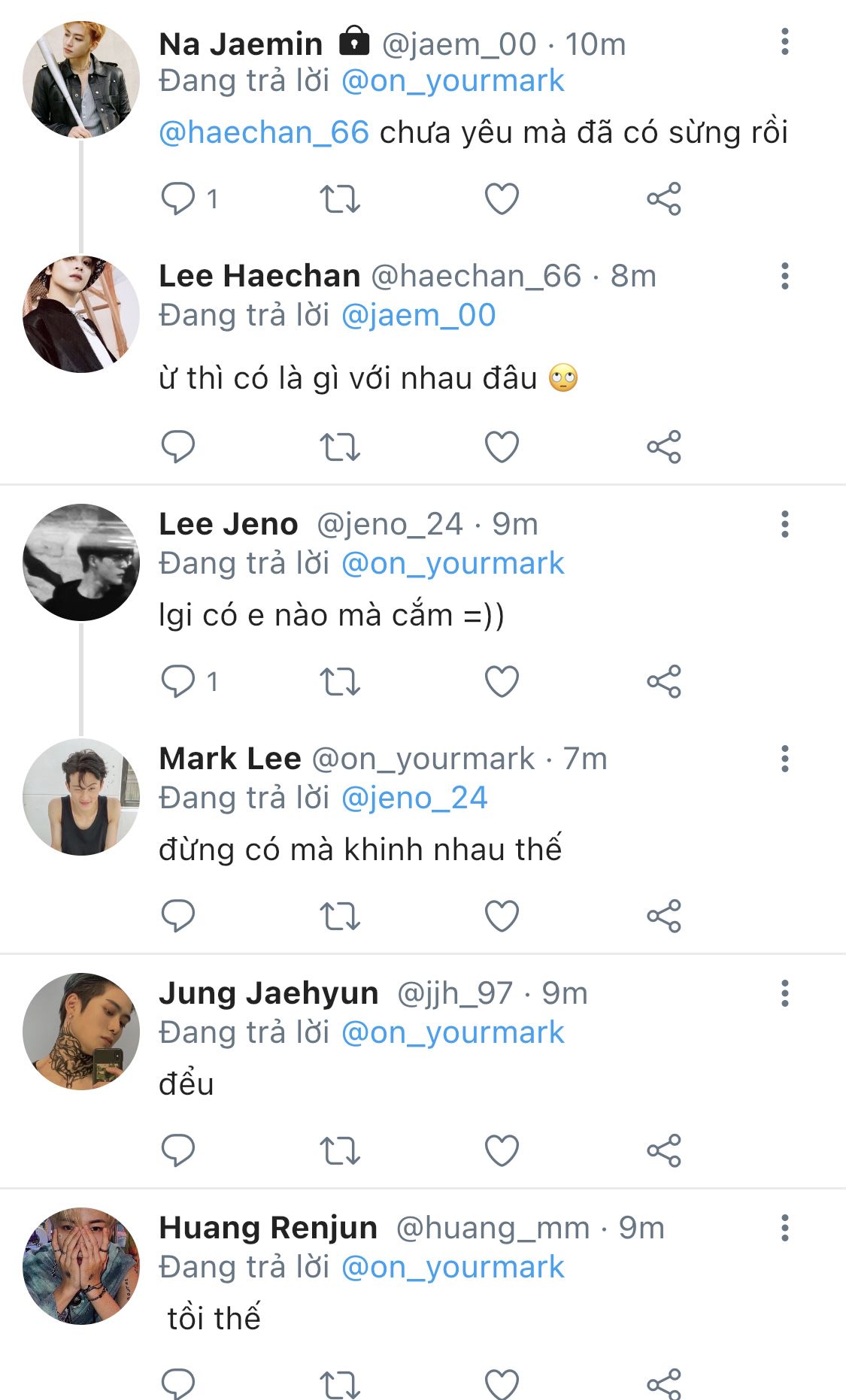Open reply on Lee Jeno's tweet

178,682
